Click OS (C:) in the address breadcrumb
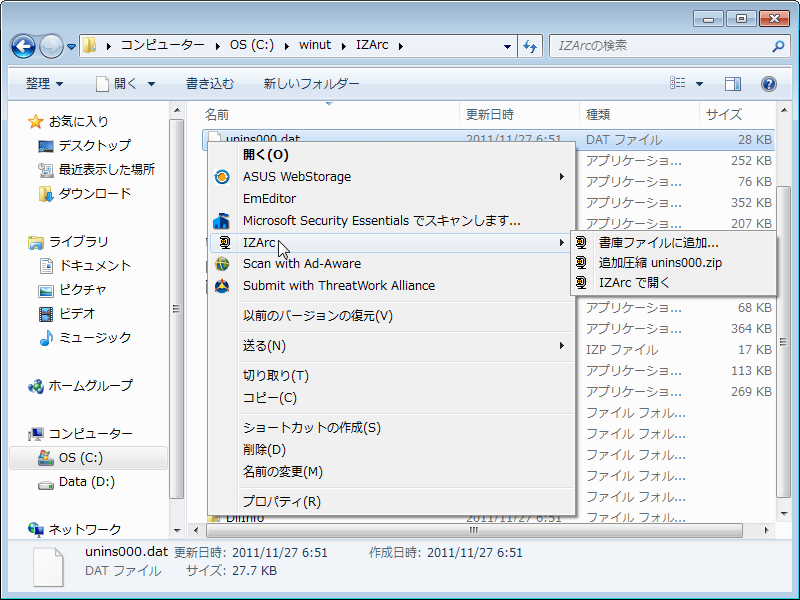Screen dimensions: 800x600 252,45
